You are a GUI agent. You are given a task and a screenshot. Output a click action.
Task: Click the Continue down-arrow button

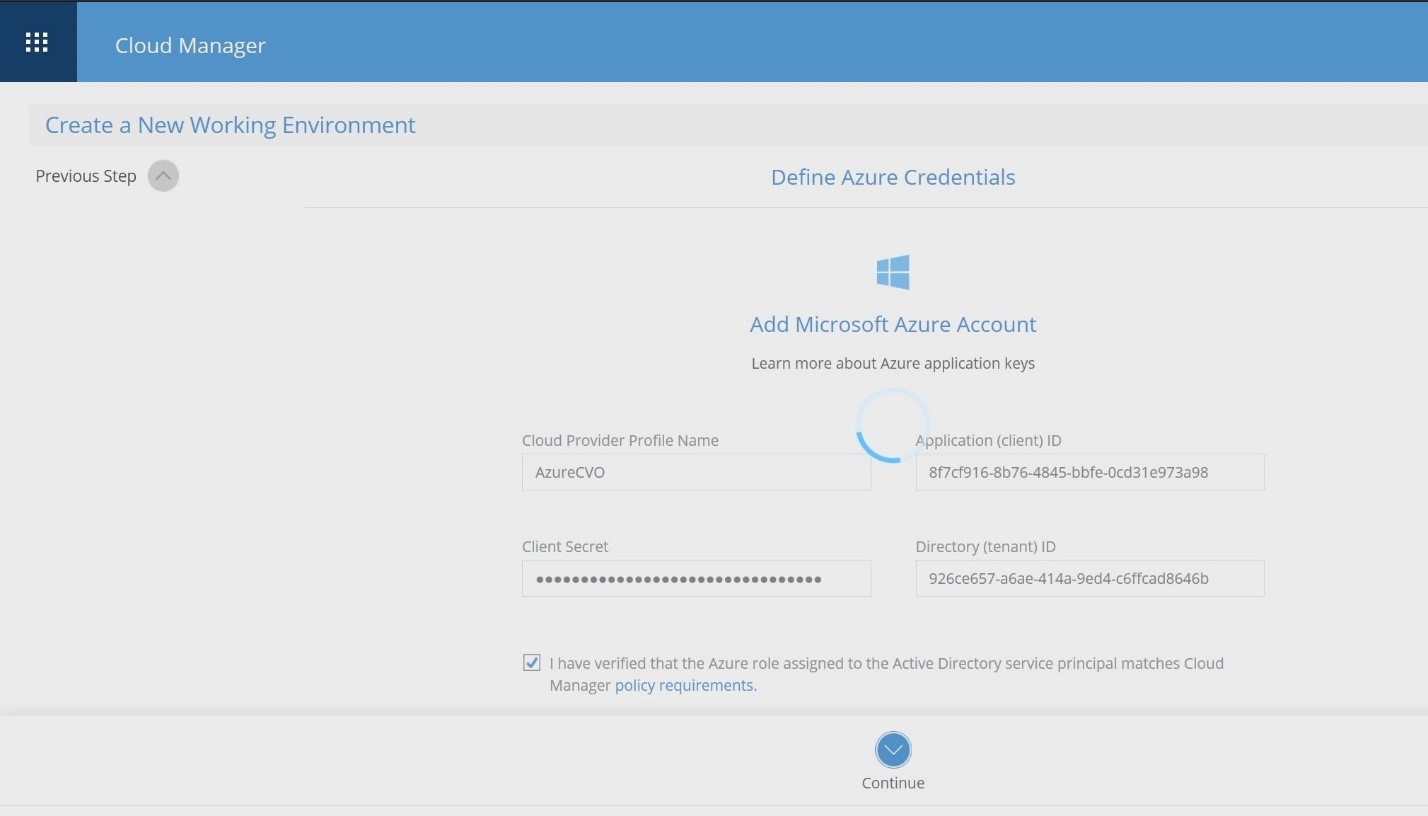coord(893,749)
